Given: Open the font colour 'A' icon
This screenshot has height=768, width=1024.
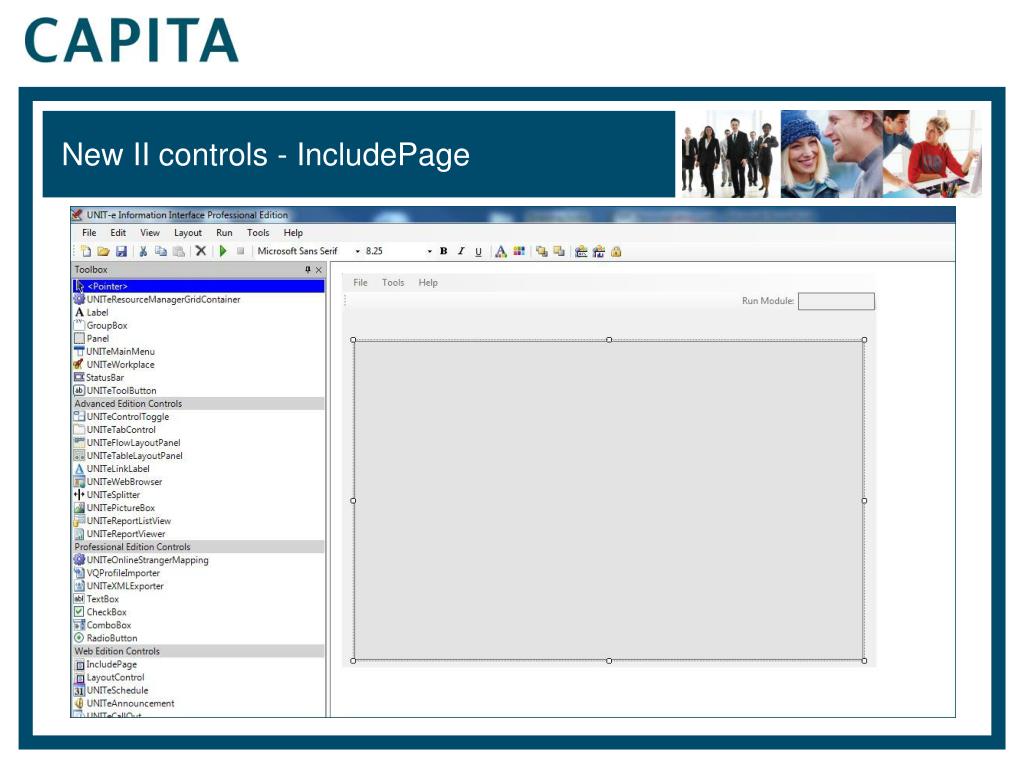Looking at the screenshot, I should (x=500, y=251).
